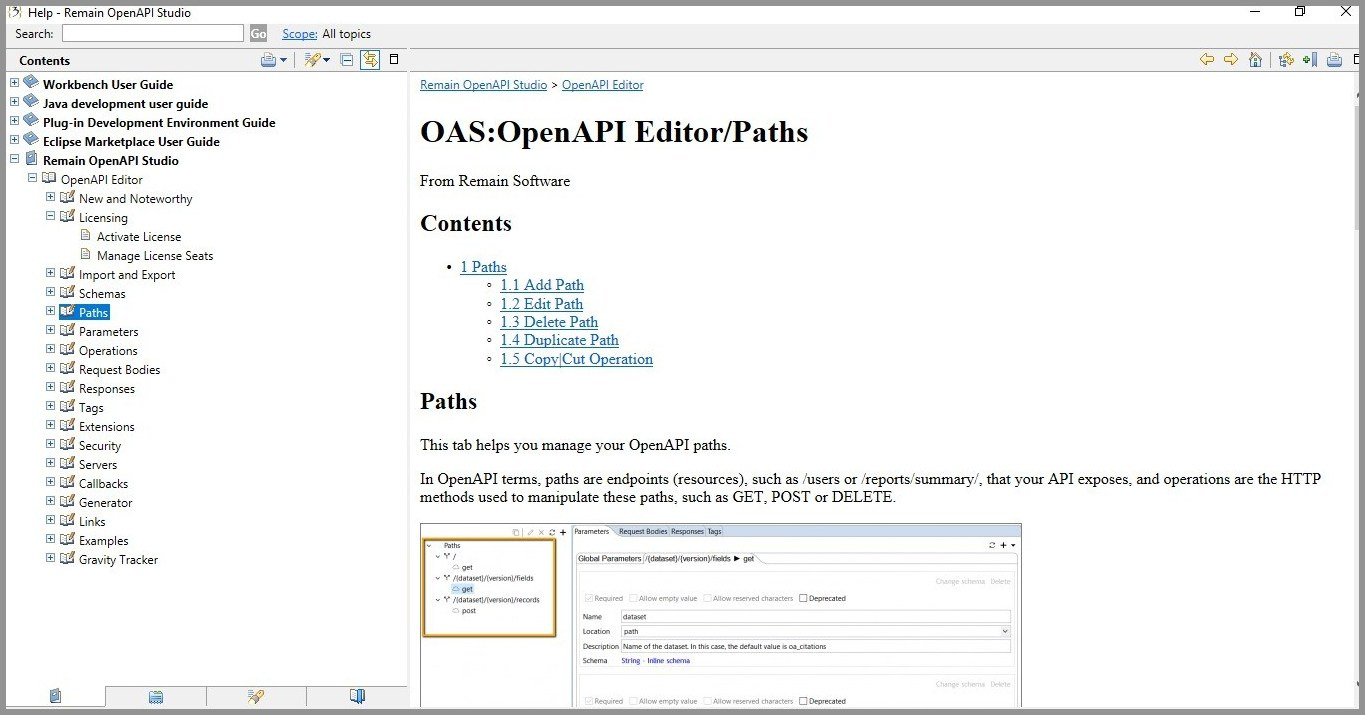Click the Print topics icon in Contents toolbar

(268, 60)
